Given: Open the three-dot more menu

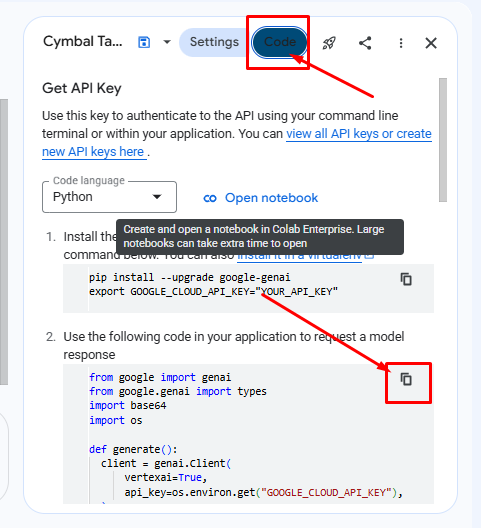Looking at the screenshot, I should 400,43.
